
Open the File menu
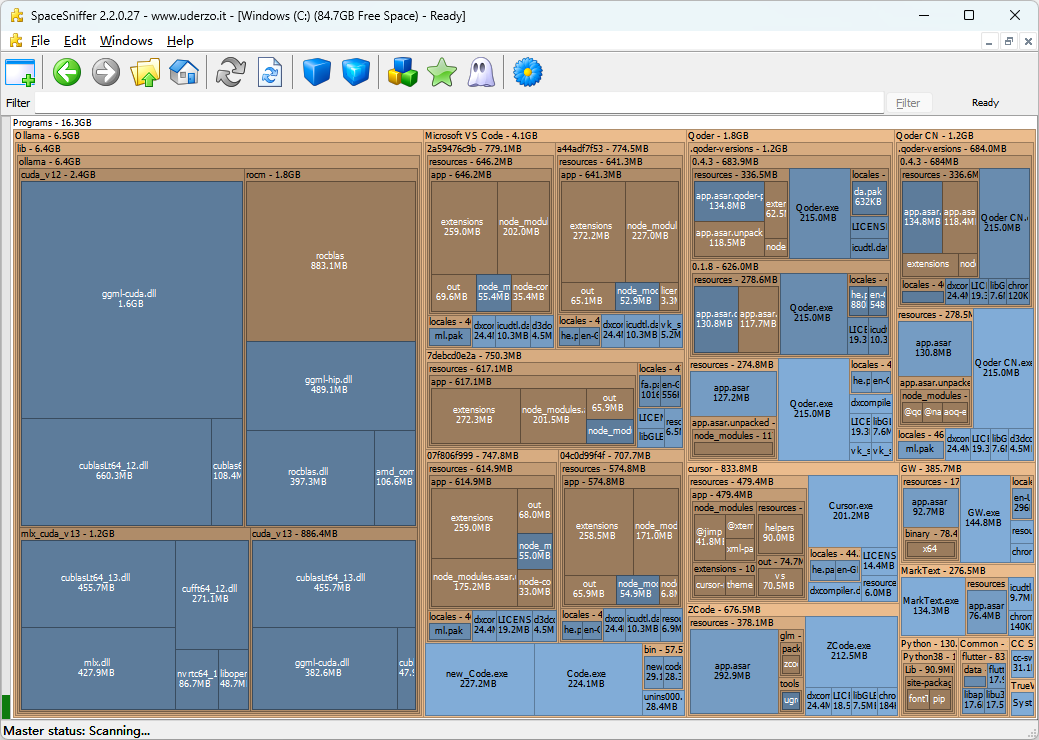tap(40, 40)
